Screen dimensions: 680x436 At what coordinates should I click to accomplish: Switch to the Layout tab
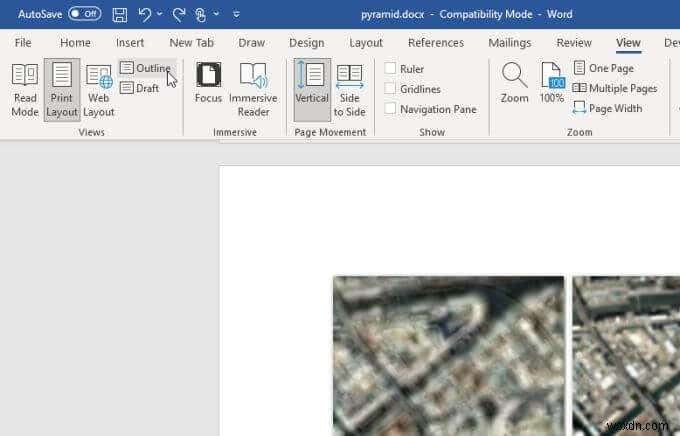(366, 43)
